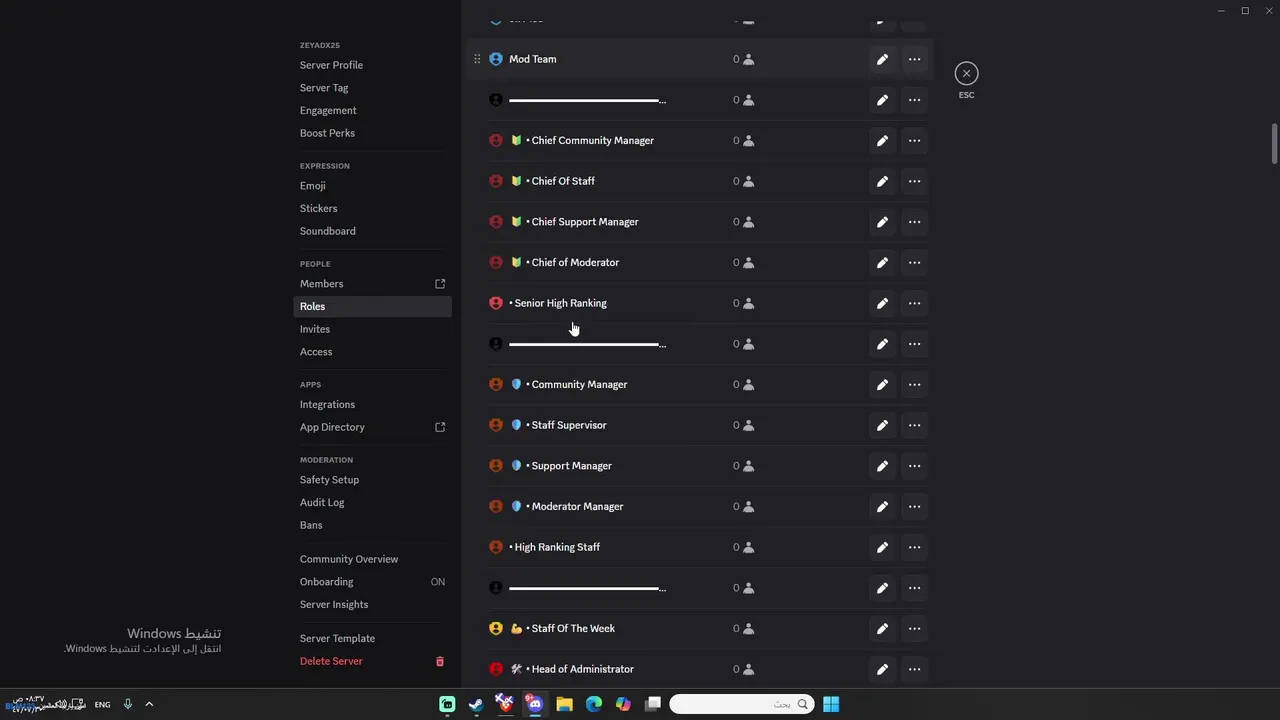Click the Delete Server link
The width and height of the screenshot is (1280, 720).
click(331, 661)
